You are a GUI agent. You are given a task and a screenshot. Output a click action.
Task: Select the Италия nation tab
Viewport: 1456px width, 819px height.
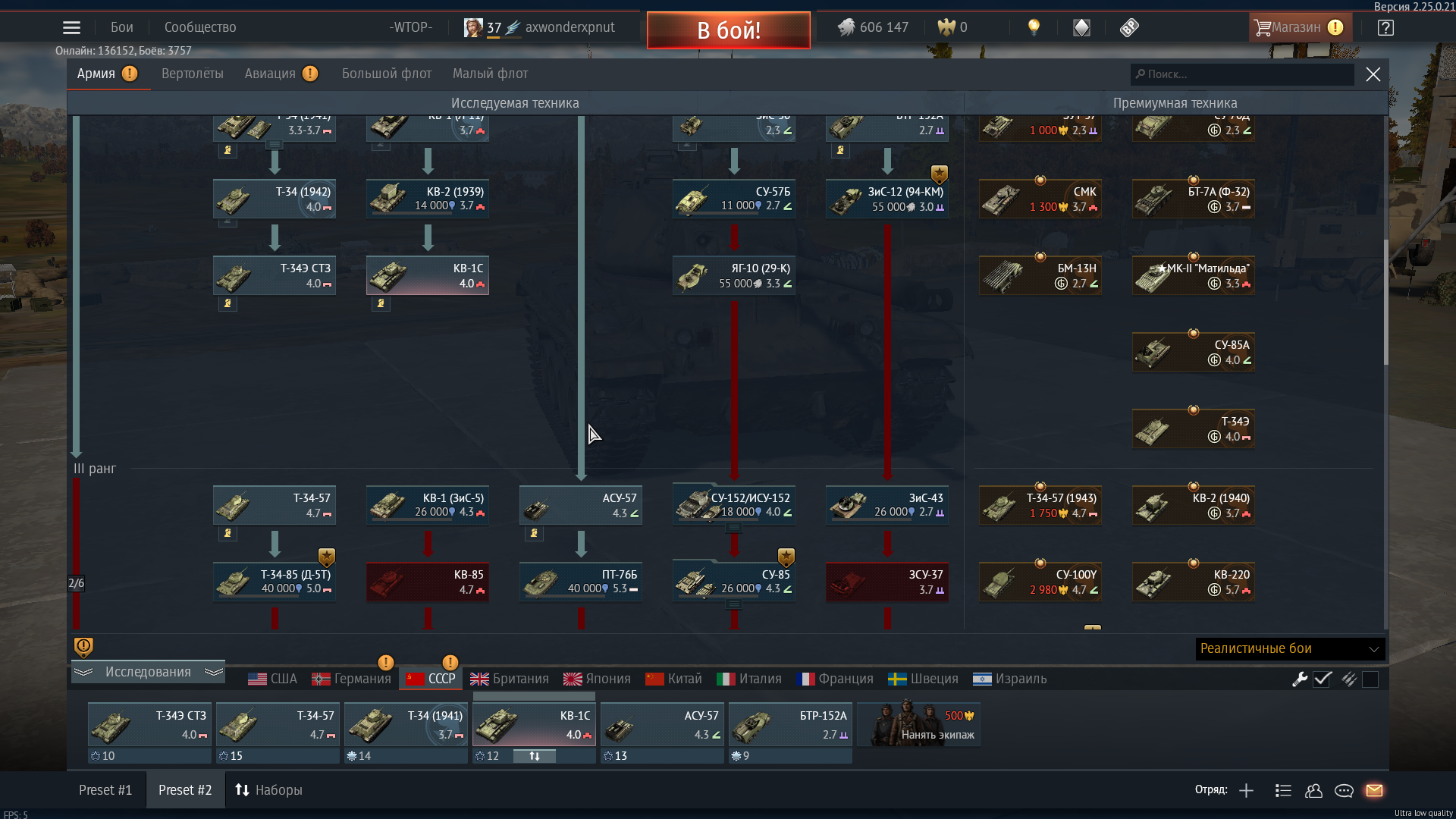coord(749,679)
